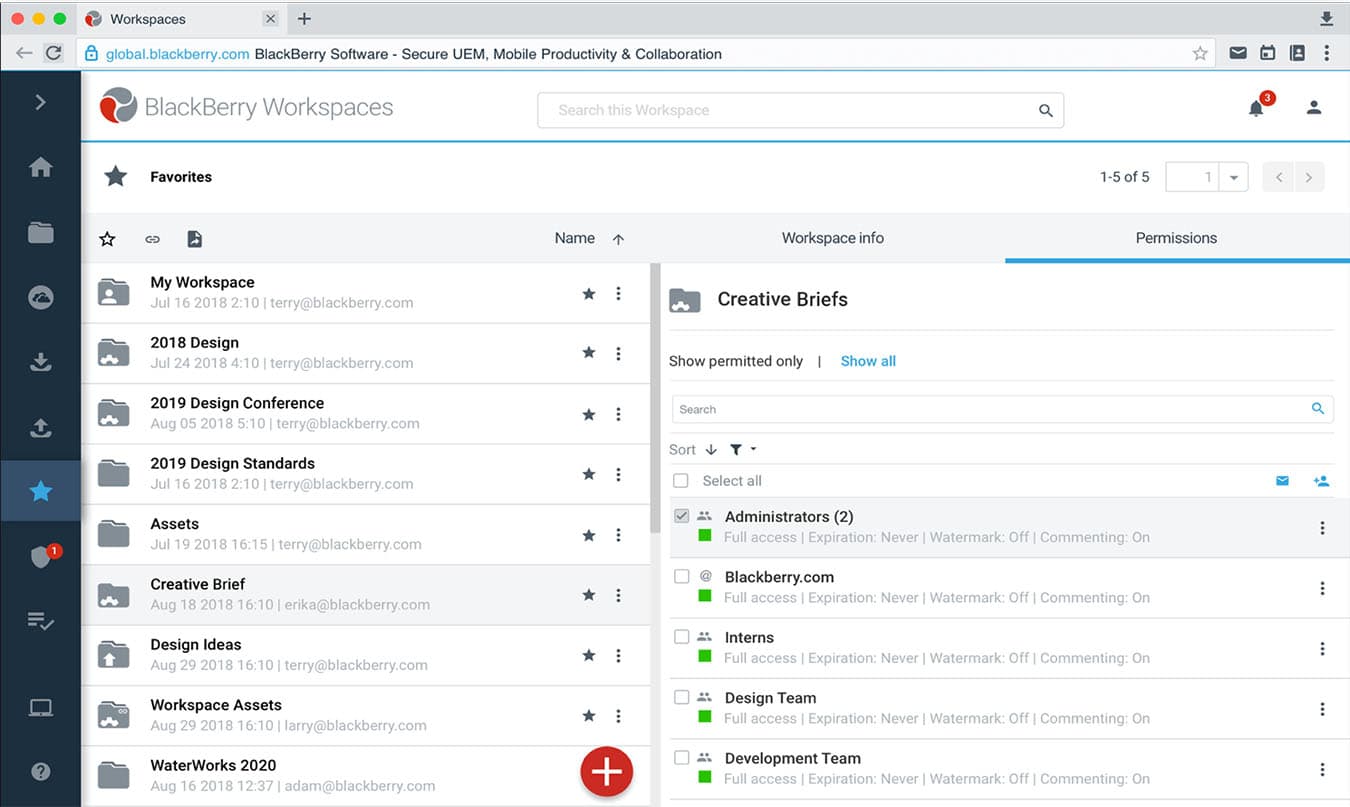Open more options for My Workspace row
Screen dimensions: 1350x807
[x=618, y=293]
